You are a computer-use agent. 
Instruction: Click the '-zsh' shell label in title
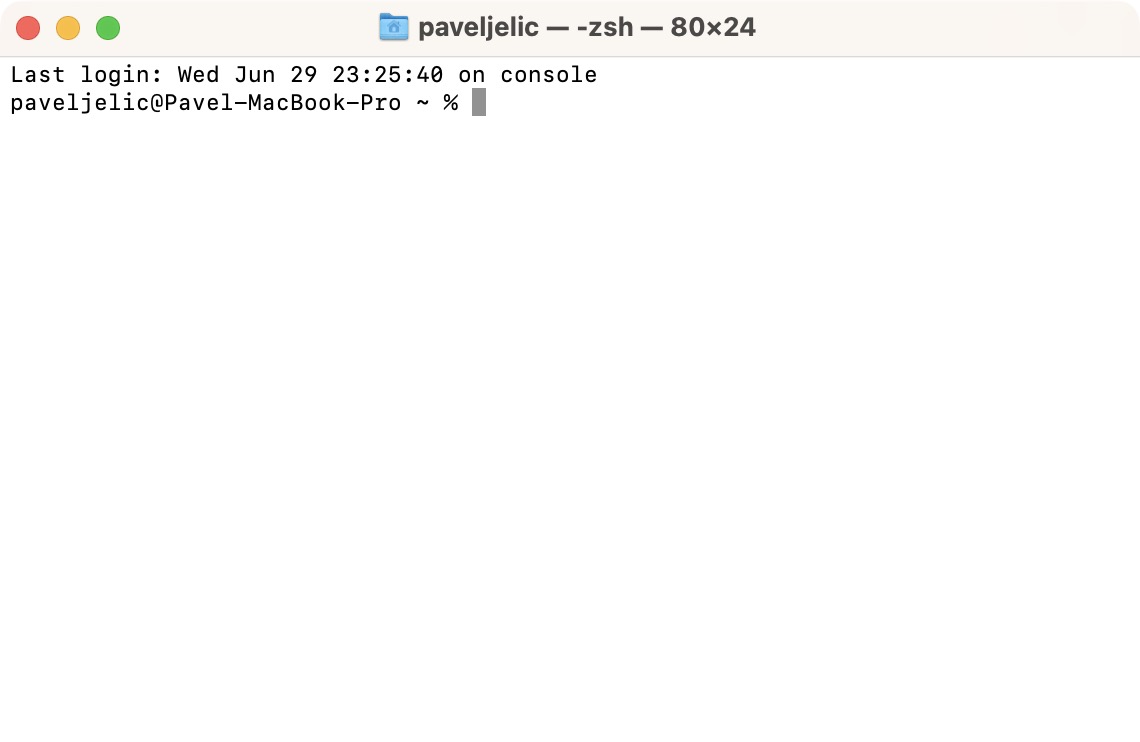[x=605, y=28]
